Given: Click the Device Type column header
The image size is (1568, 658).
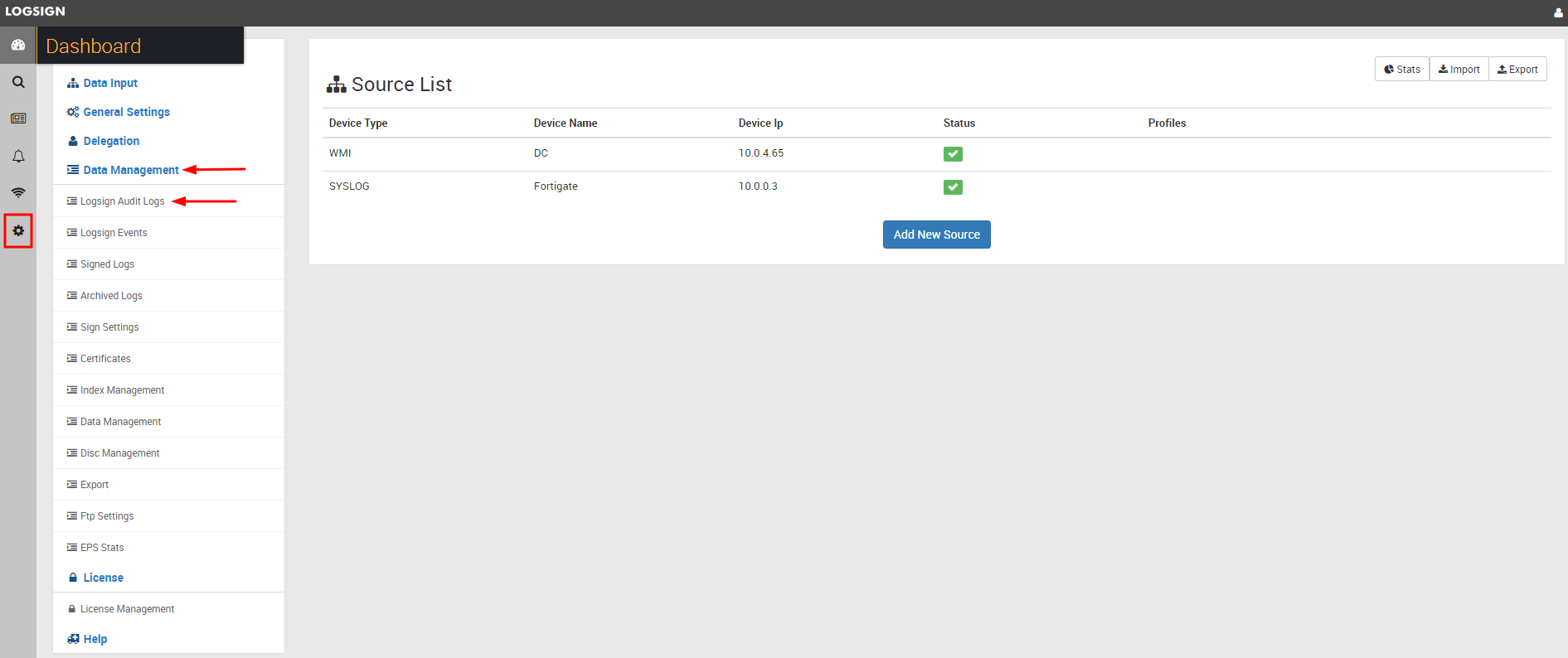Looking at the screenshot, I should [x=358, y=123].
